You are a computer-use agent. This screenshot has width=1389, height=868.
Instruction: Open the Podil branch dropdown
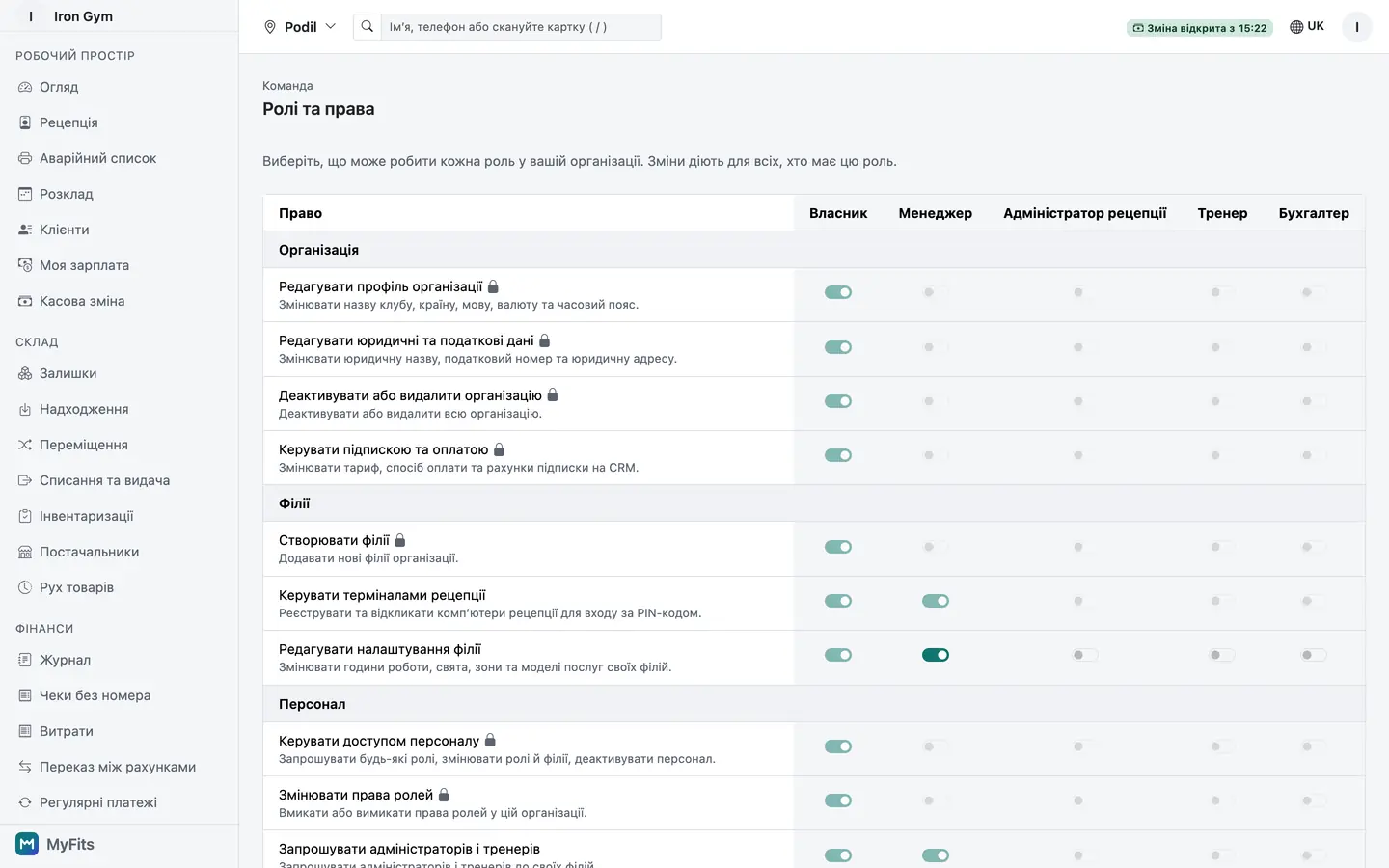[x=300, y=27]
